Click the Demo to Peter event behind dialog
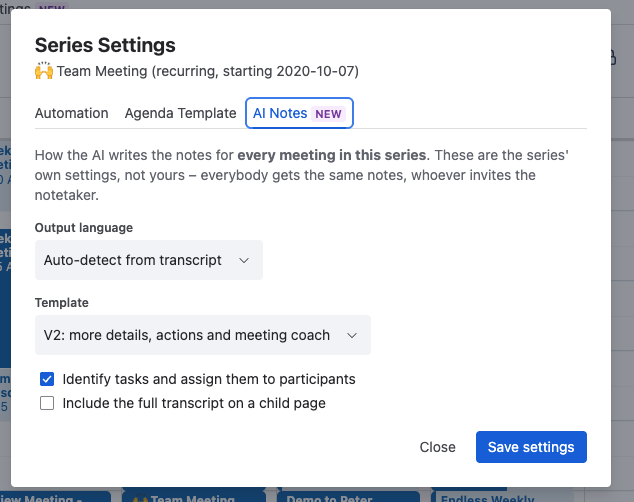634x502 pixels. tap(348, 497)
